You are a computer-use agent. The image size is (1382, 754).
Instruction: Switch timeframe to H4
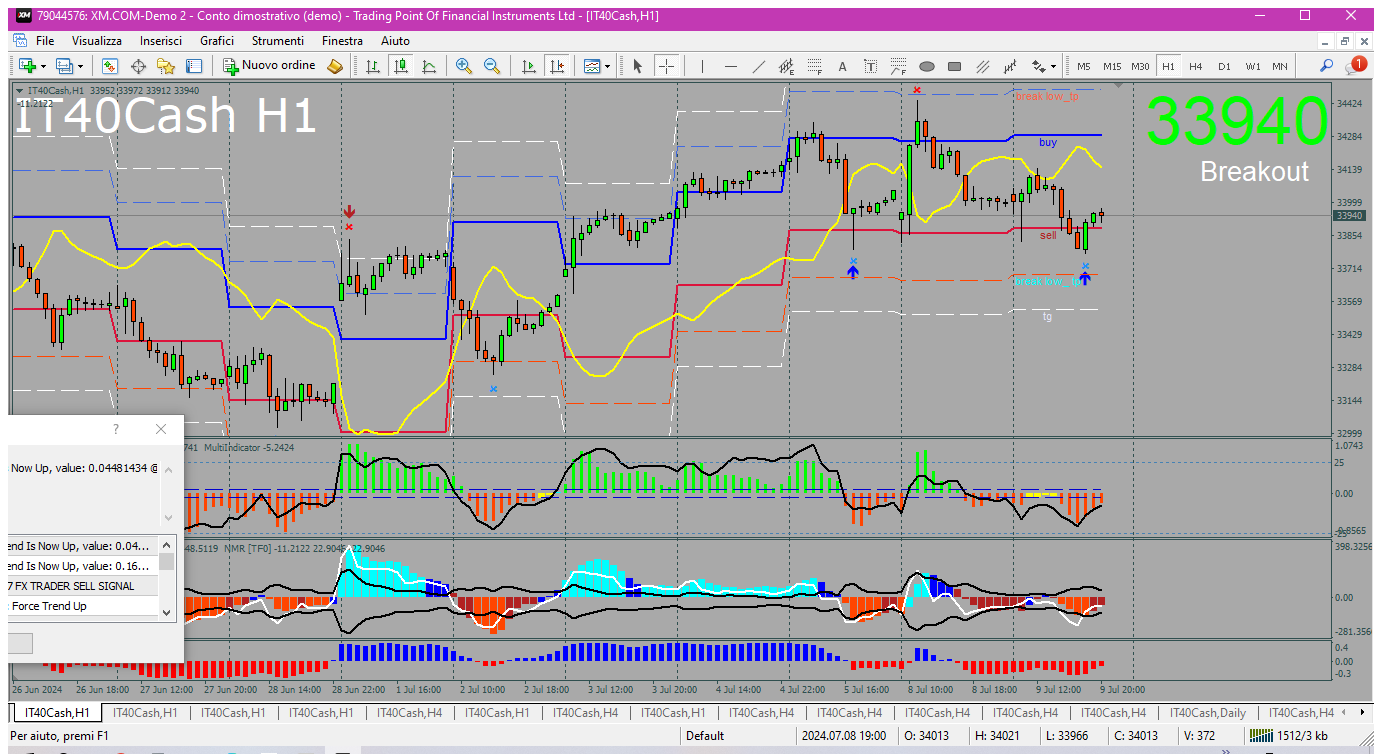pyautogui.click(x=1196, y=66)
